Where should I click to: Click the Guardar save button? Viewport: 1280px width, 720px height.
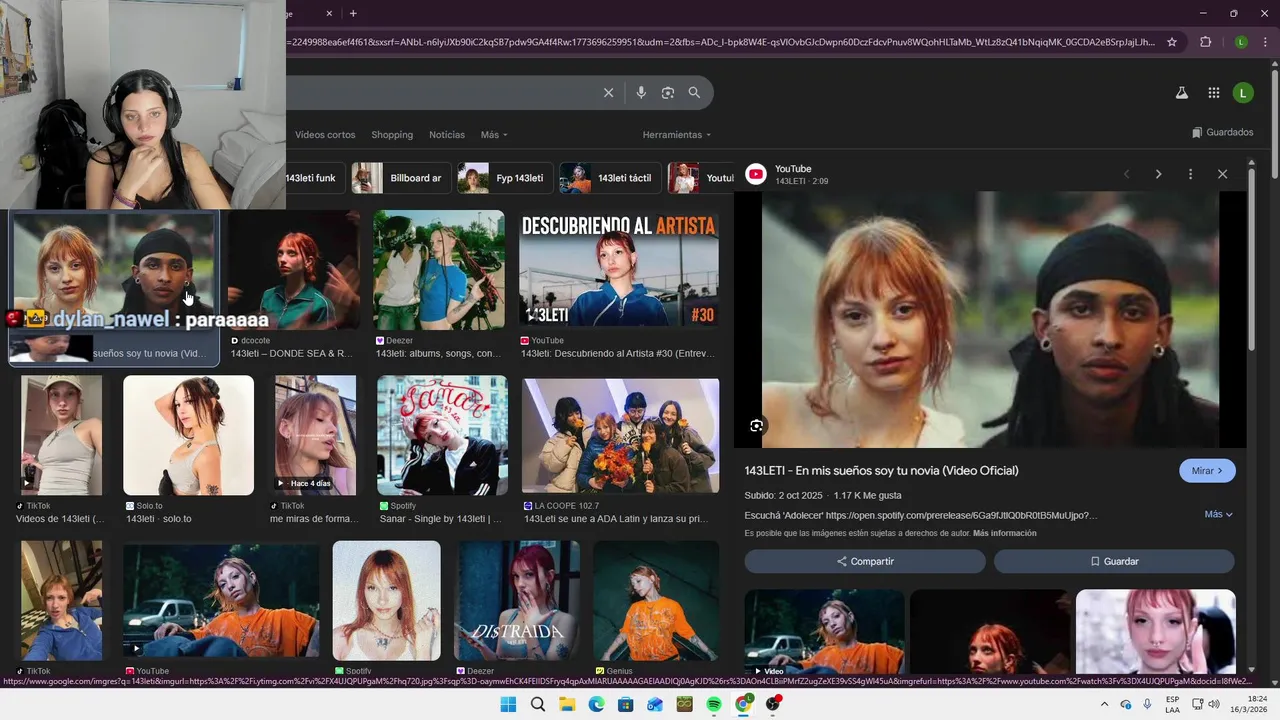[1114, 562]
